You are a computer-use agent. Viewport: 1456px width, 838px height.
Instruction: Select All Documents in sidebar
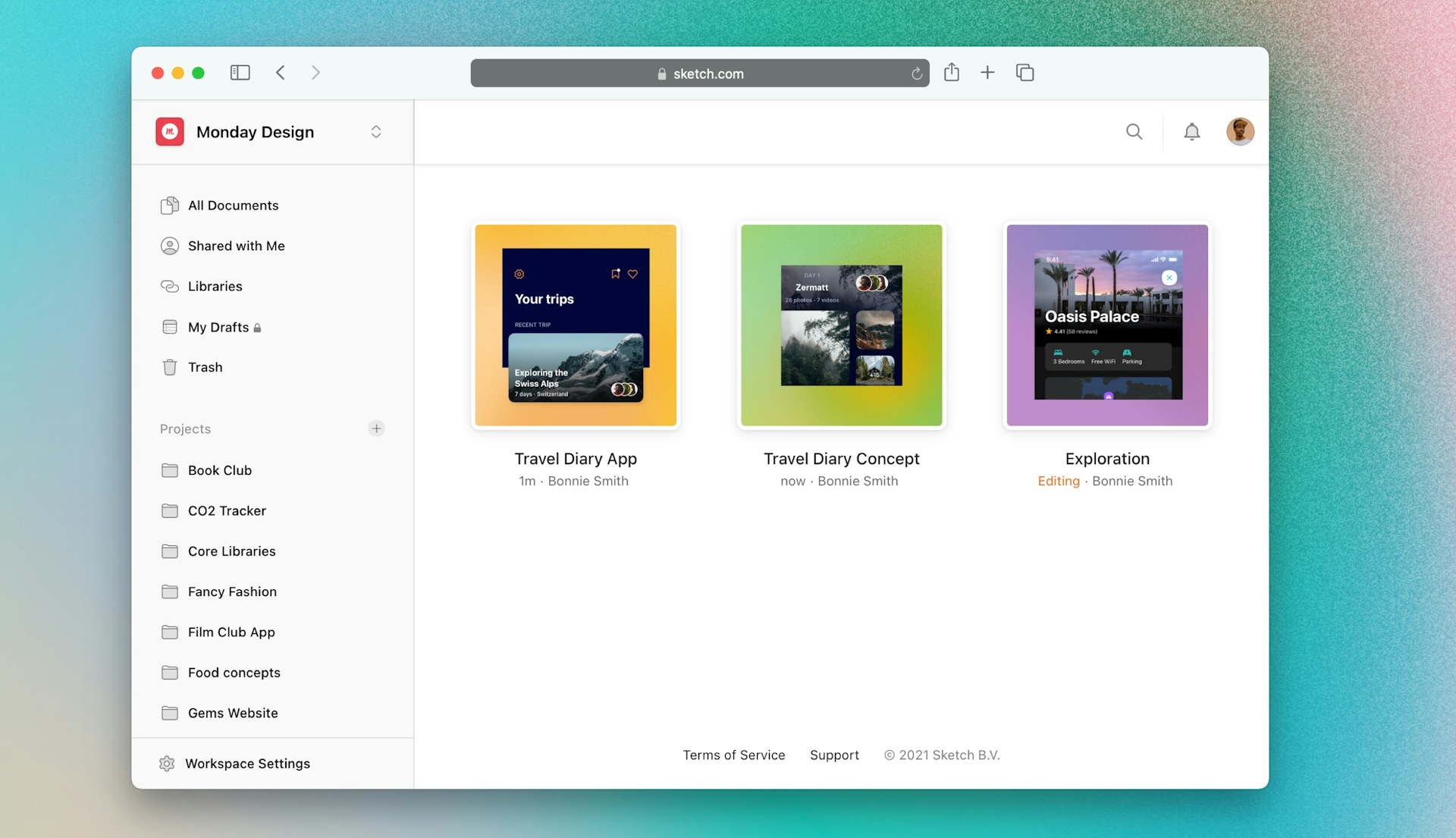(233, 204)
